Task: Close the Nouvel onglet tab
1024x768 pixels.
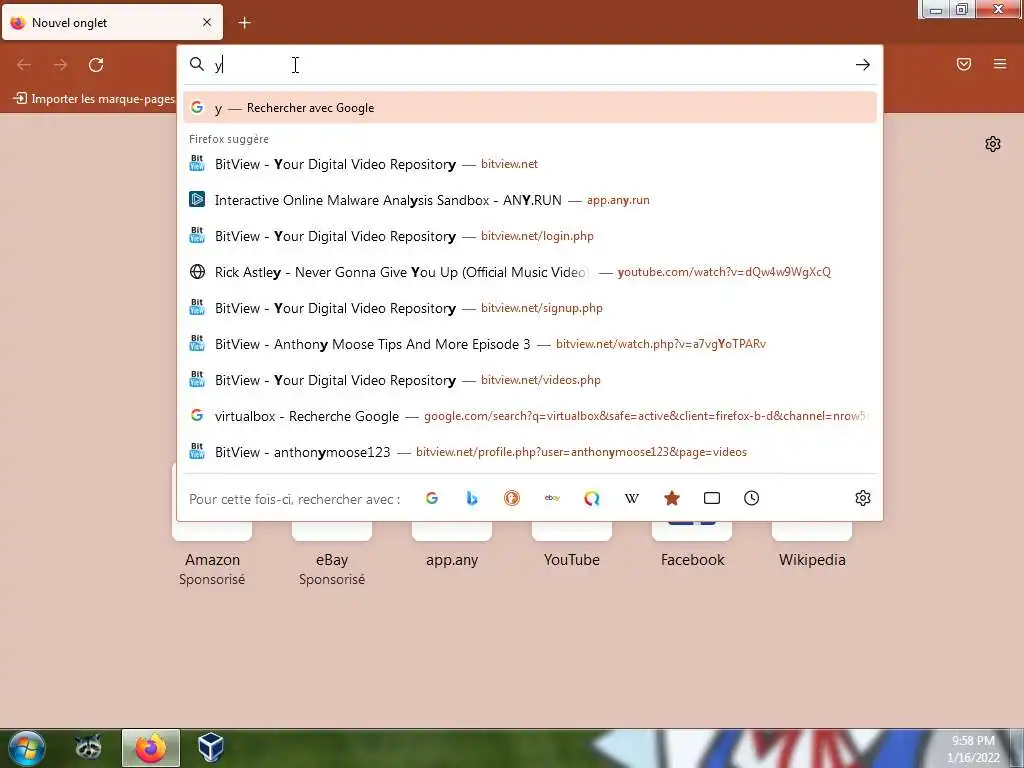Action: pyautogui.click(x=207, y=22)
